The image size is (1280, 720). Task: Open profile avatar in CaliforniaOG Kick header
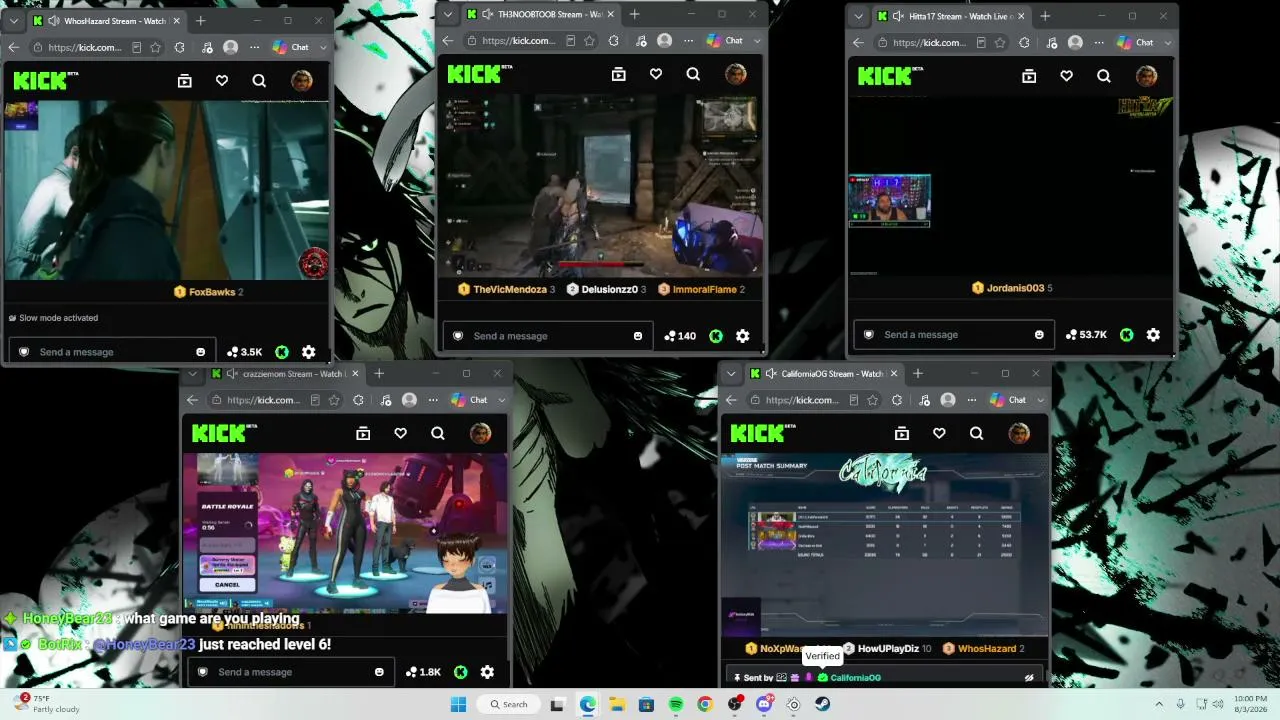click(1019, 433)
